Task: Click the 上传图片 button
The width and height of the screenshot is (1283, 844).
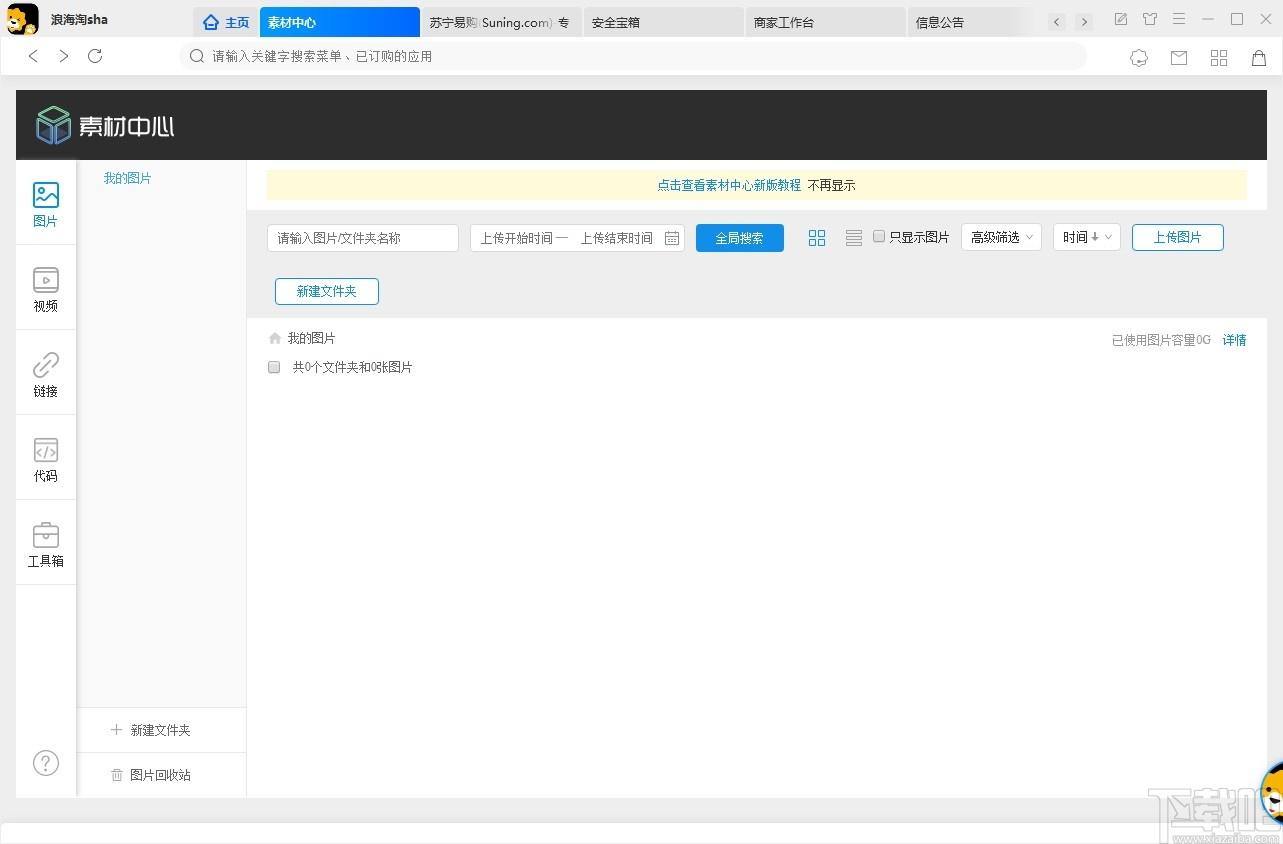Action: [1177, 237]
